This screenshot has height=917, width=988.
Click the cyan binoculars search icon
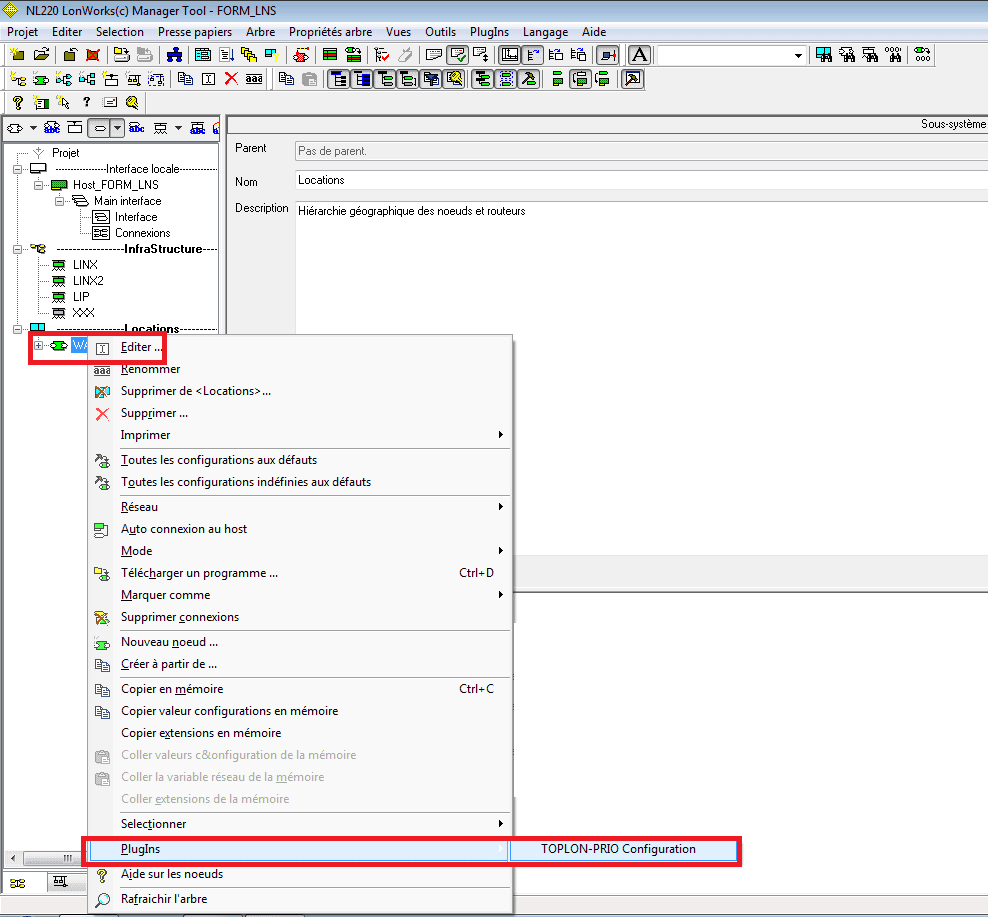click(825, 55)
